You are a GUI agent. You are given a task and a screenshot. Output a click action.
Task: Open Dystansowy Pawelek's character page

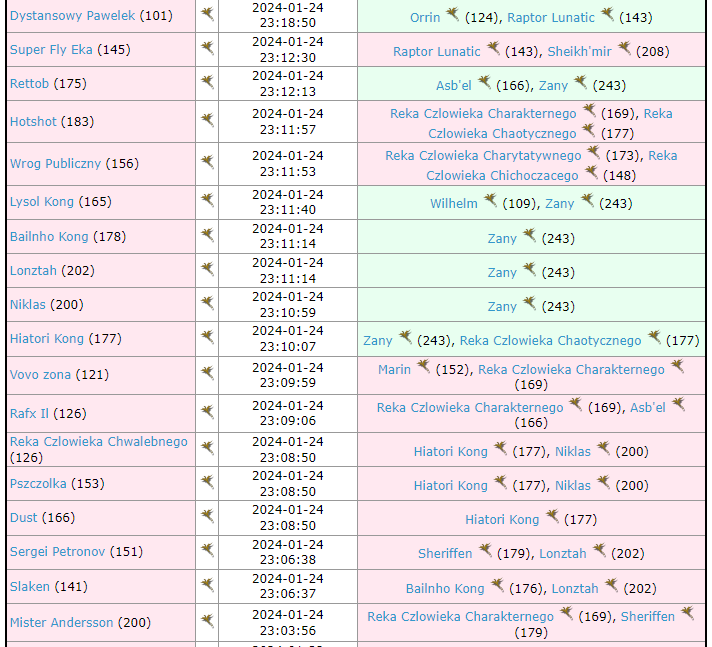click(73, 16)
